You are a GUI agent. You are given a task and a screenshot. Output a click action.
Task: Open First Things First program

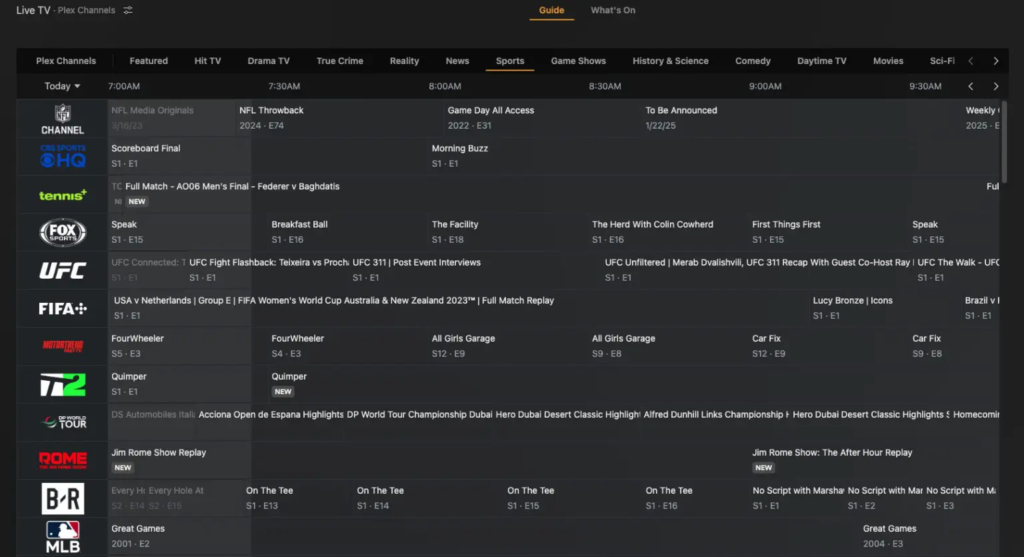(x=829, y=232)
